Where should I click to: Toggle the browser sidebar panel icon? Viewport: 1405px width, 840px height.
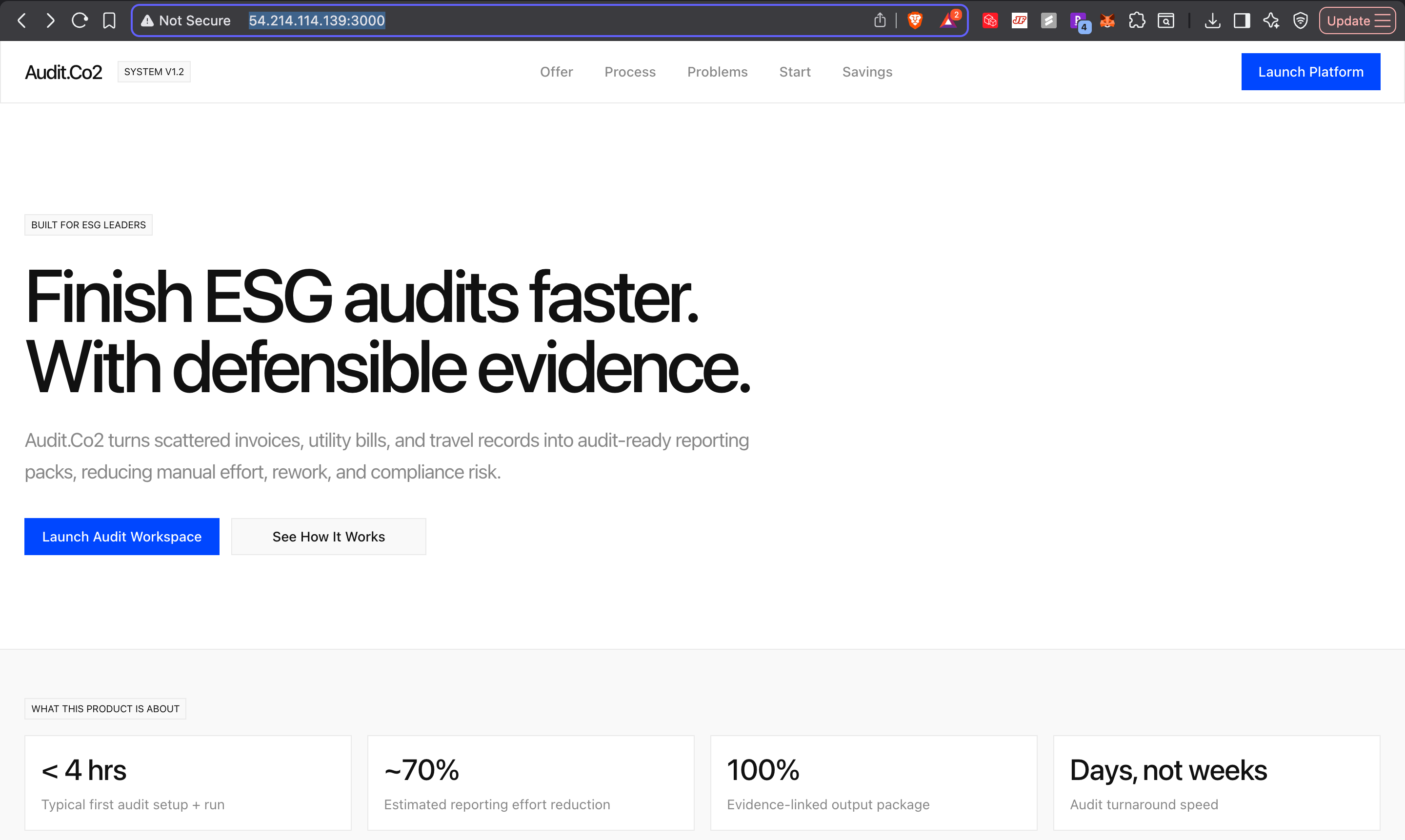click(1242, 21)
